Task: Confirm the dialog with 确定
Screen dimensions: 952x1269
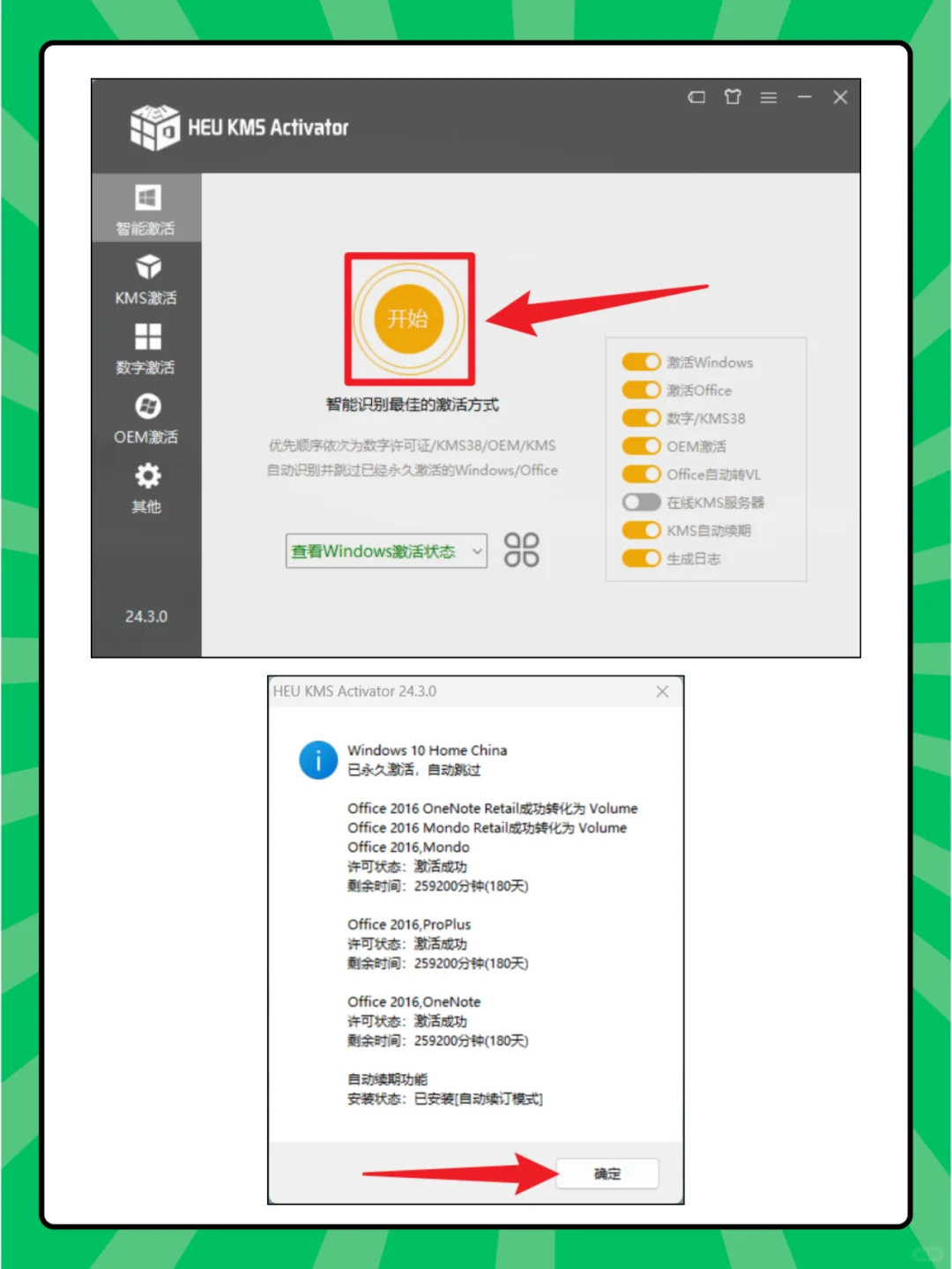Action: pyautogui.click(x=606, y=1173)
